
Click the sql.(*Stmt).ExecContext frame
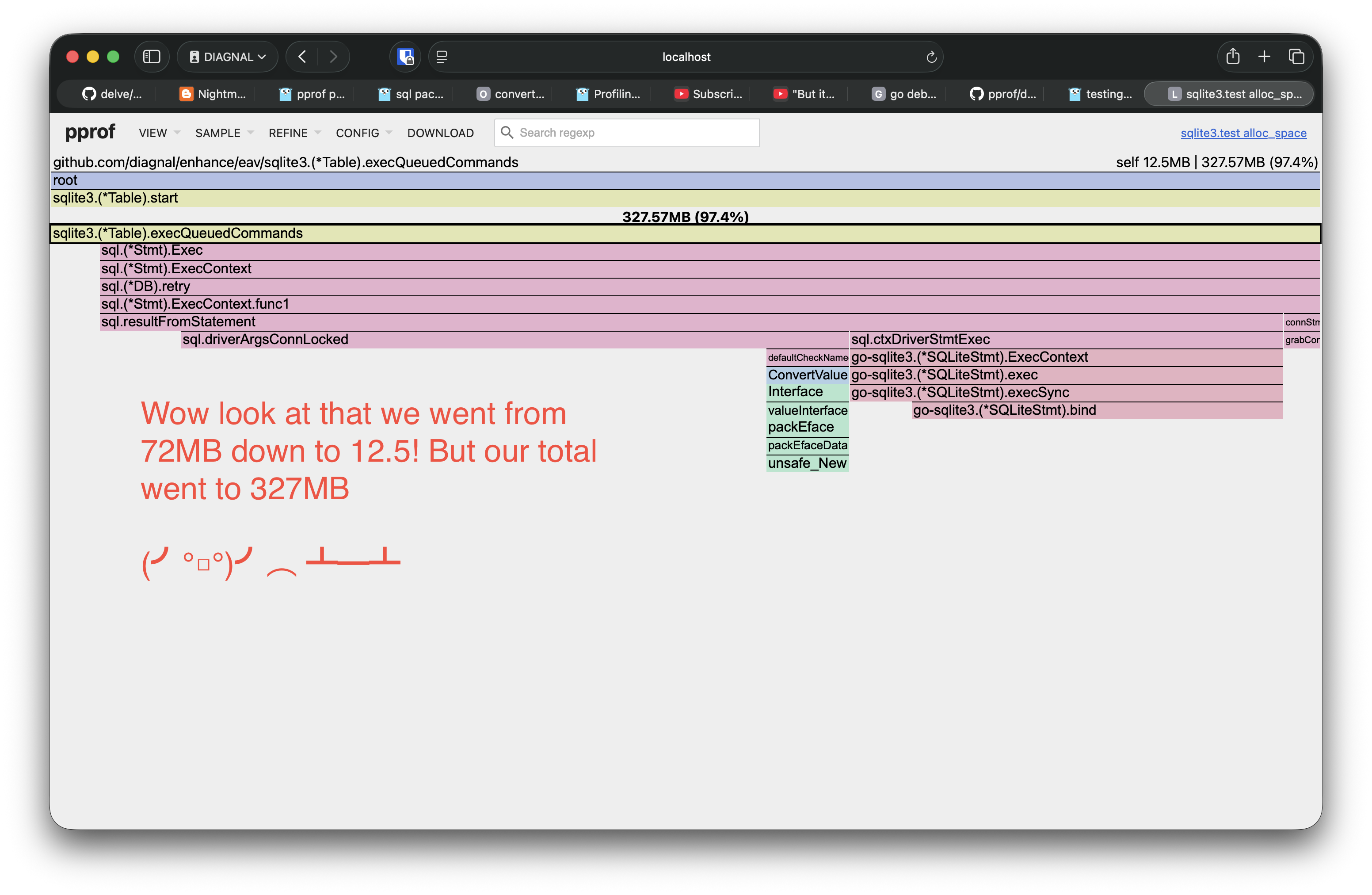click(709, 269)
